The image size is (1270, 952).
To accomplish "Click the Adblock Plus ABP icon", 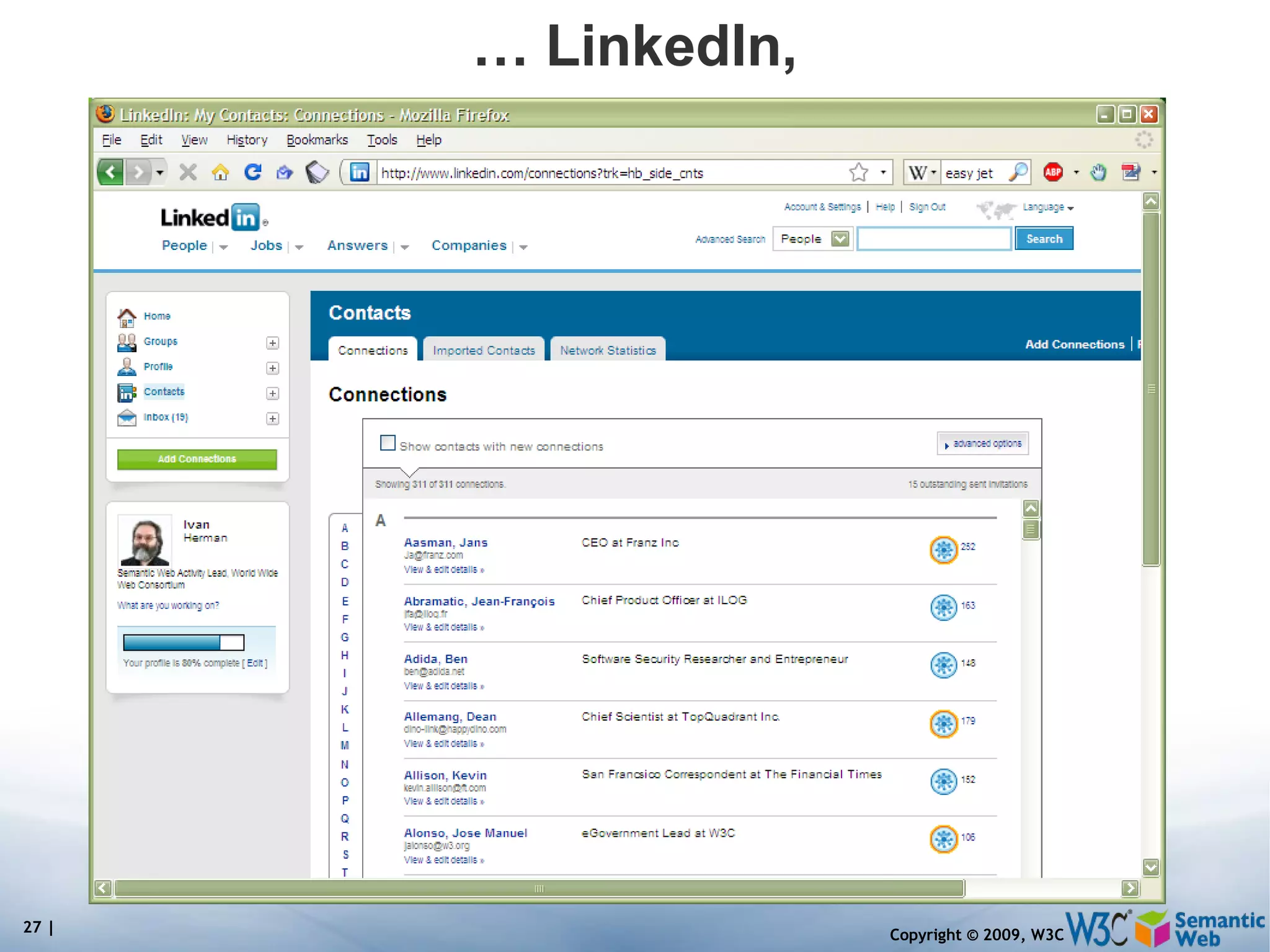I will 1053,172.
